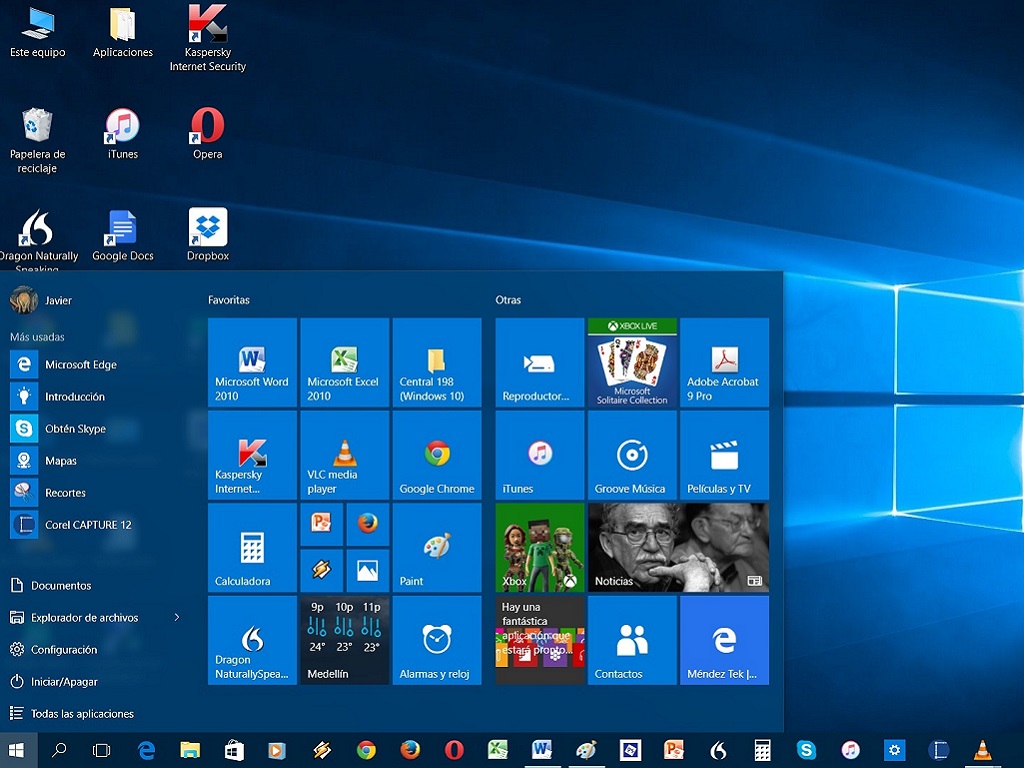Select the iTunes desktop shortcut

[x=123, y=134]
